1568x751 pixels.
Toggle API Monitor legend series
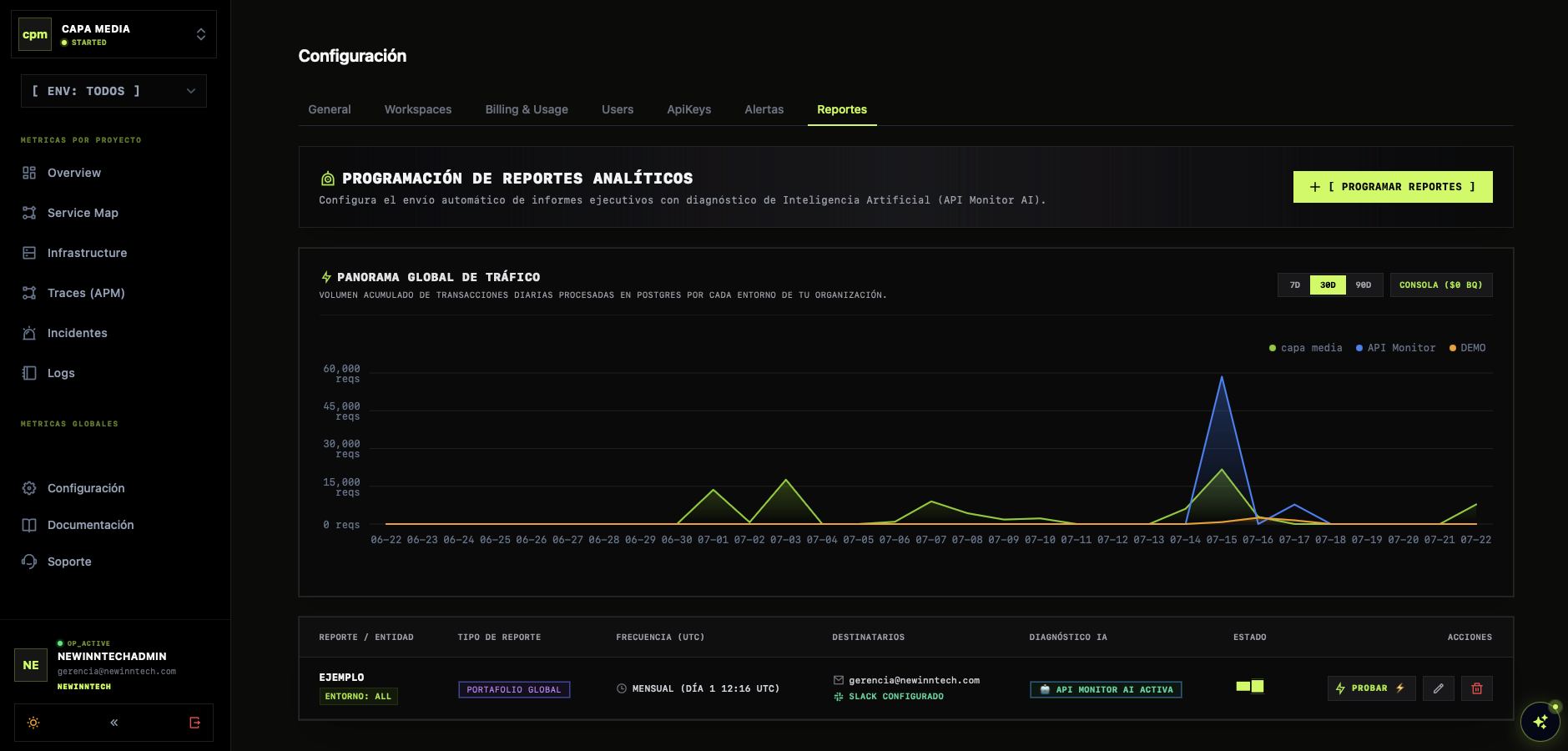(x=1396, y=348)
